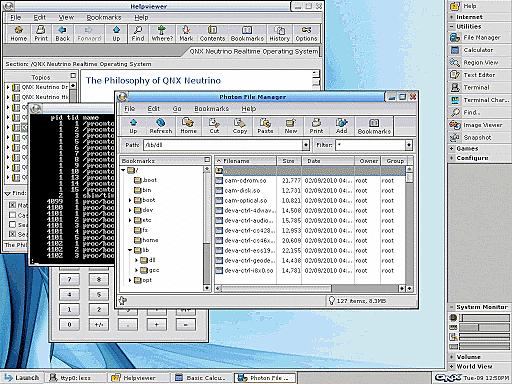Click the Mark icon in Helpviewer

186,34
